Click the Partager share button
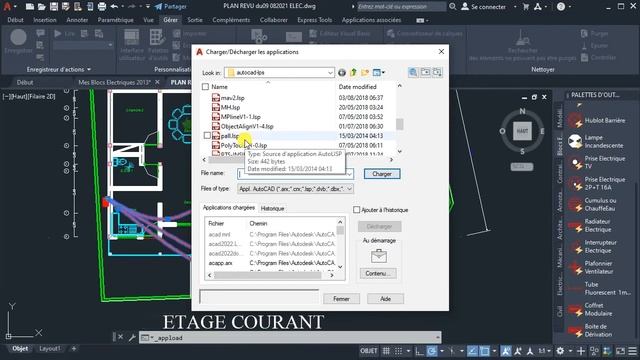This screenshot has height=360, width=640. point(171,7)
